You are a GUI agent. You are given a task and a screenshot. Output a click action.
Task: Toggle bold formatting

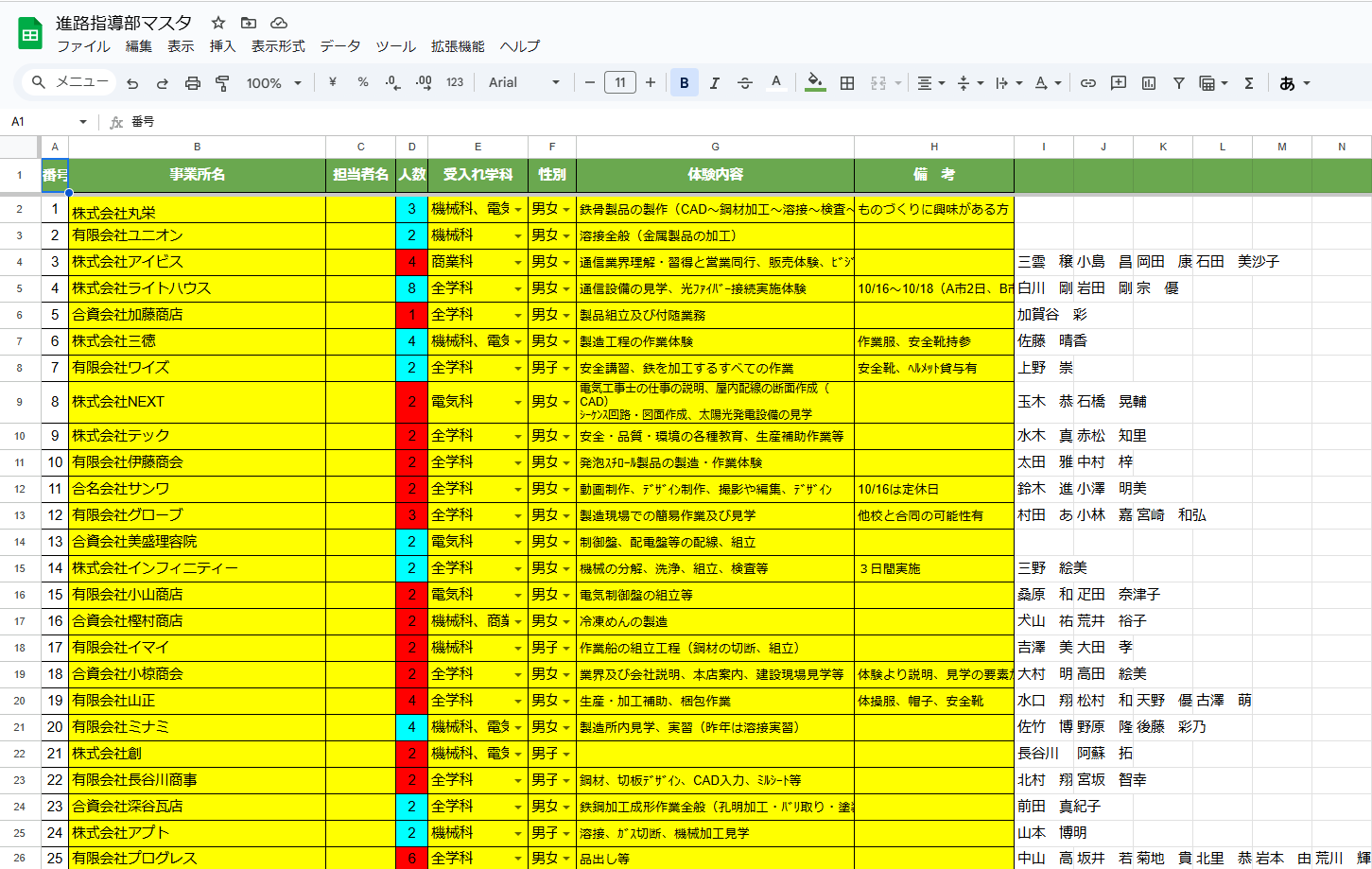click(x=684, y=83)
